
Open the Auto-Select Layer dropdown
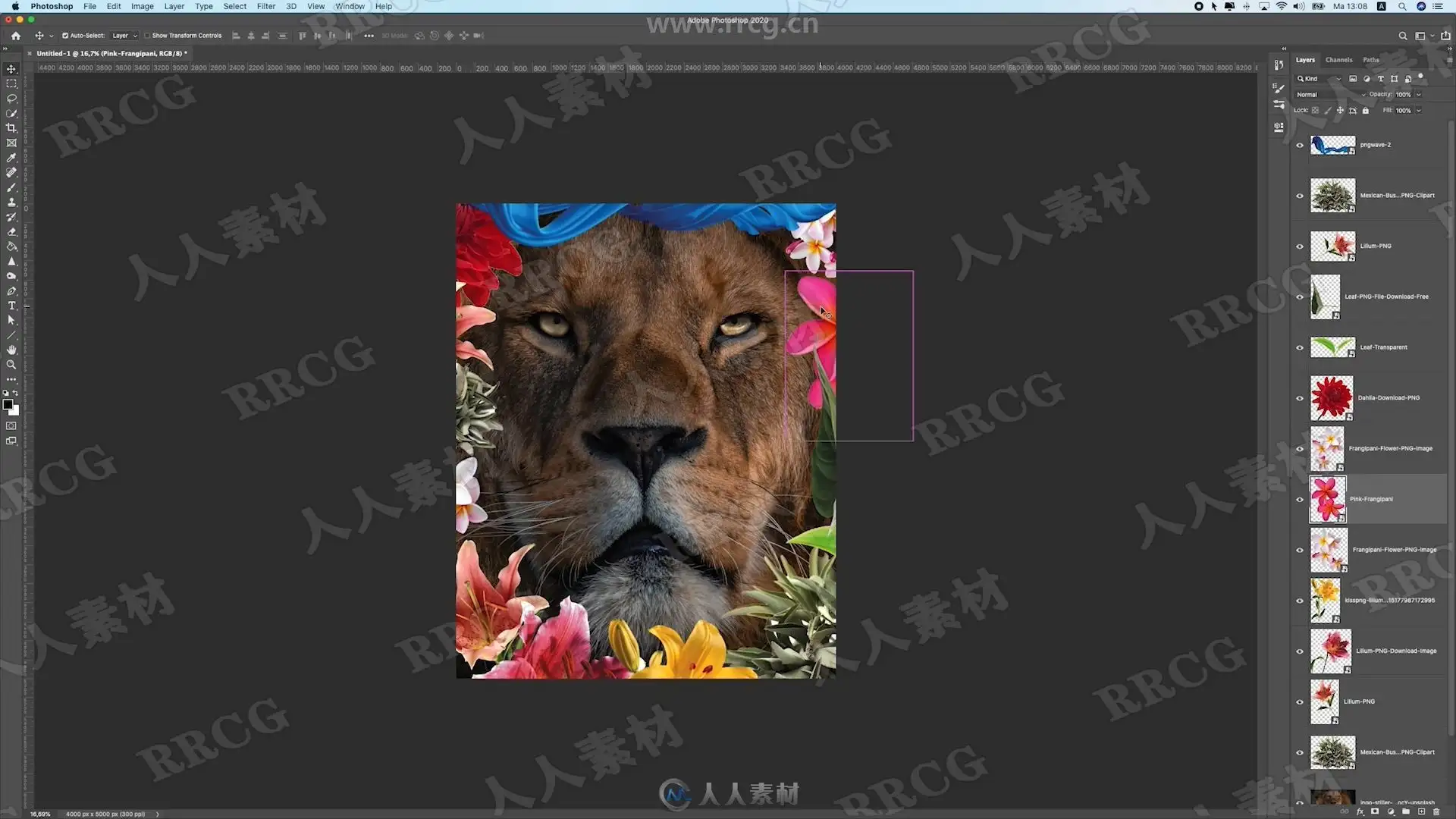[124, 36]
